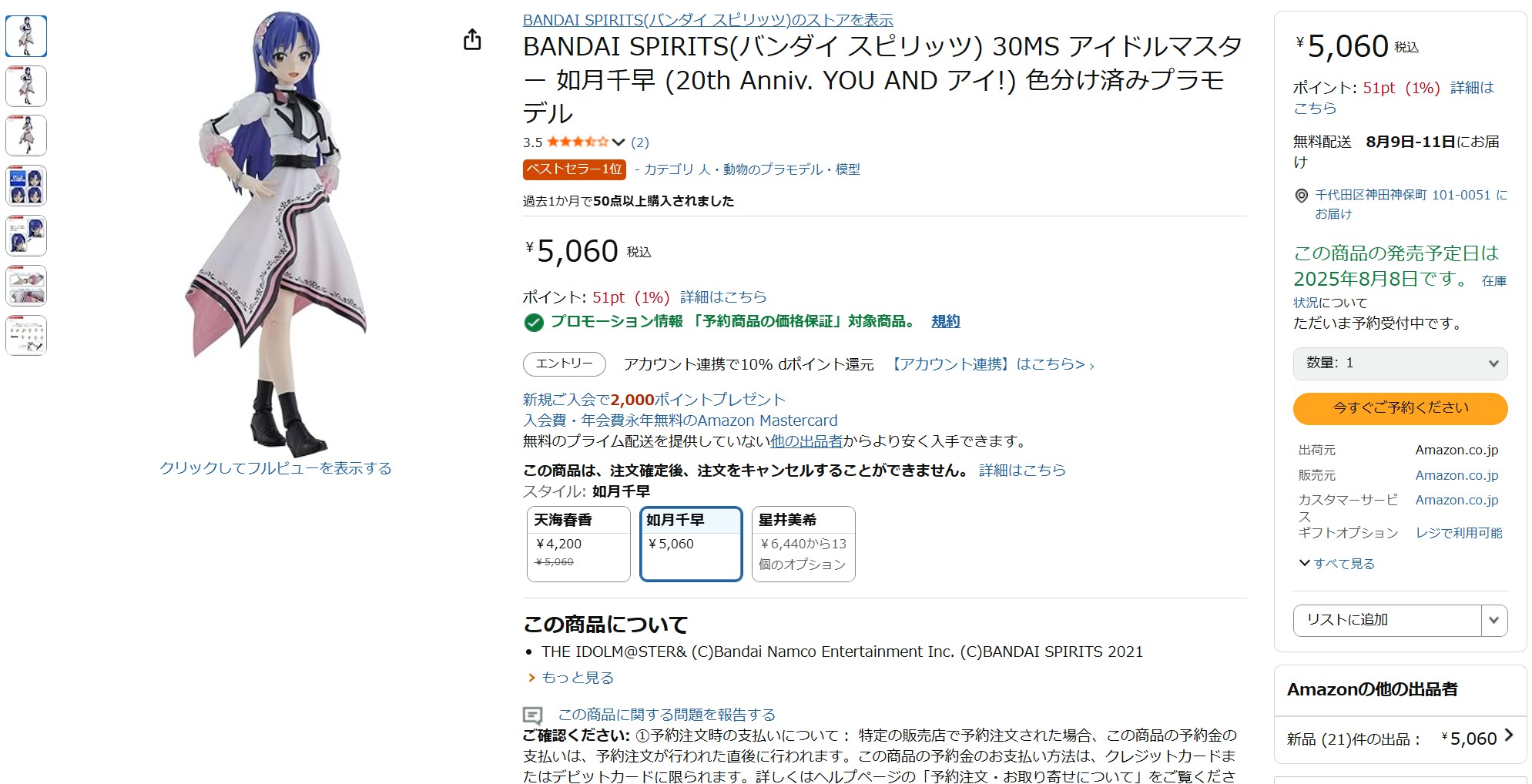This screenshot has width=1532, height=784.
Task: Open the 数量 quantity dropdown
Action: [x=1400, y=364]
